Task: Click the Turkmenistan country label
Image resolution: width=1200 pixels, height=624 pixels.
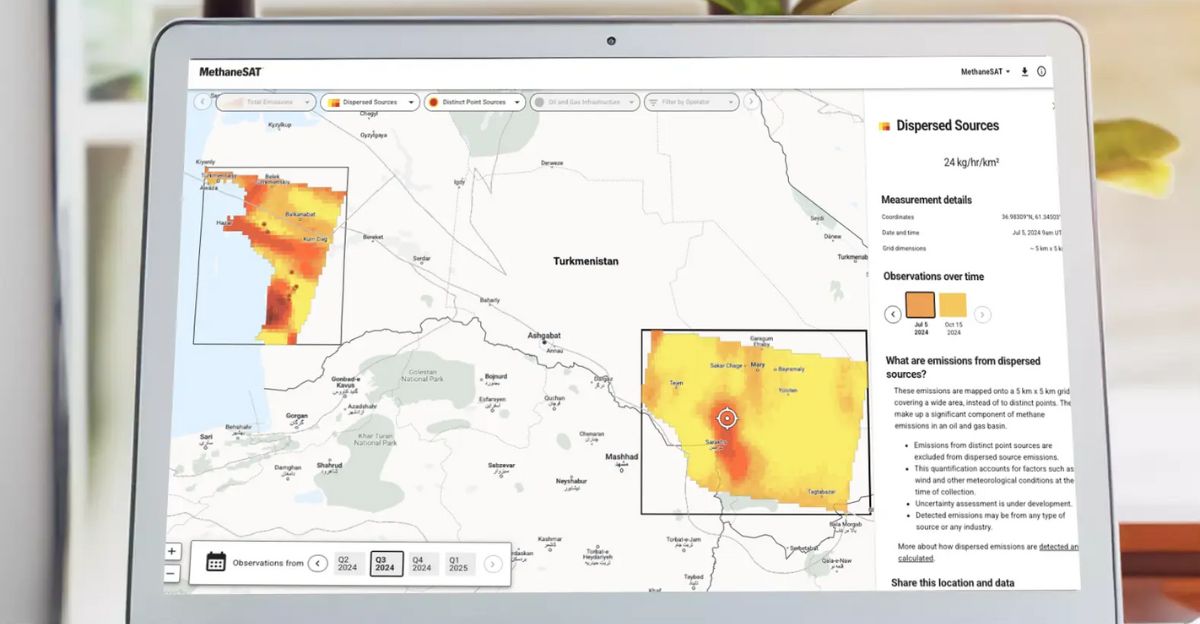Action: [586, 261]
